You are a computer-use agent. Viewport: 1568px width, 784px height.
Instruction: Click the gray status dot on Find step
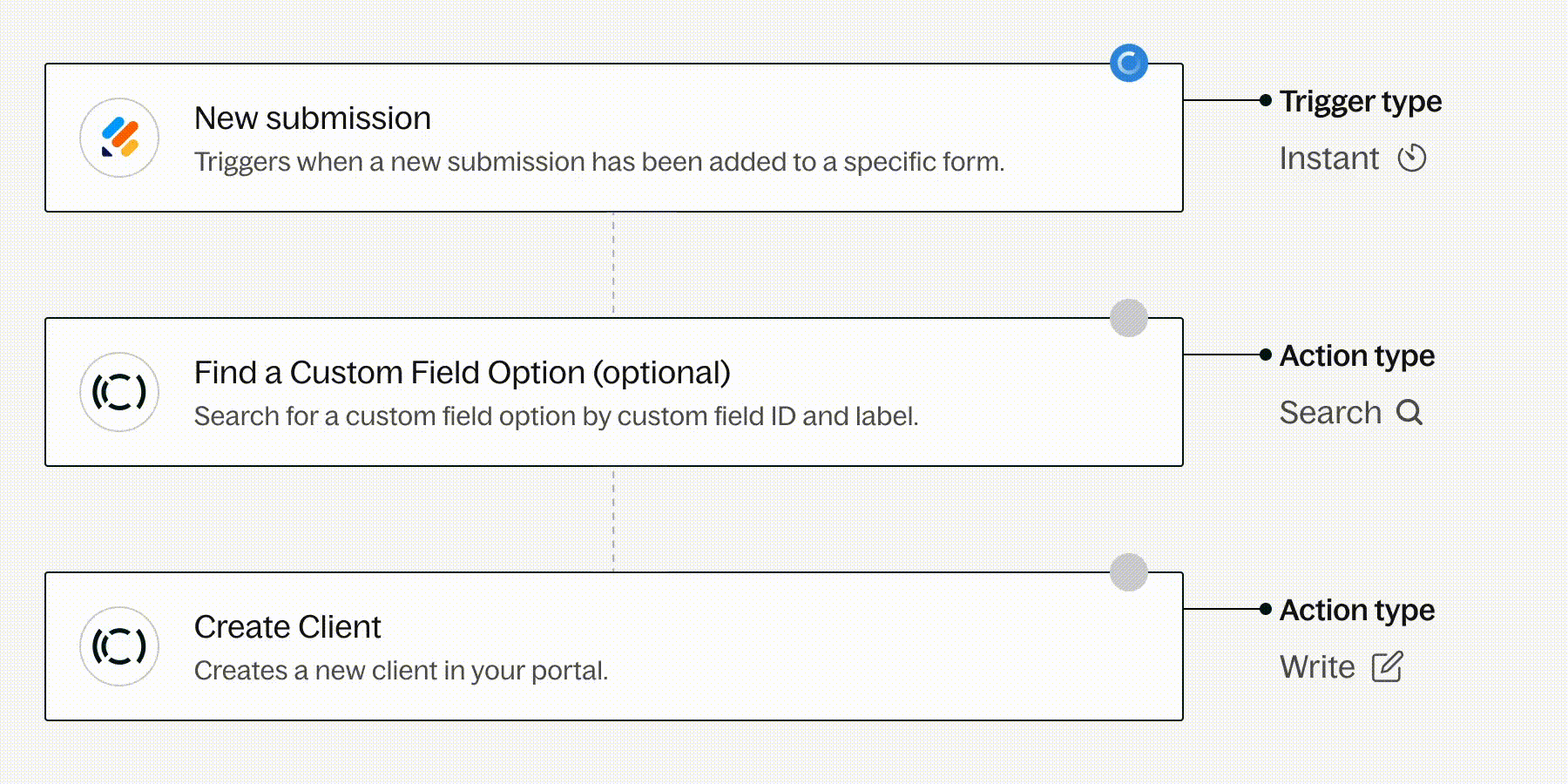[x=1129, y=318]
